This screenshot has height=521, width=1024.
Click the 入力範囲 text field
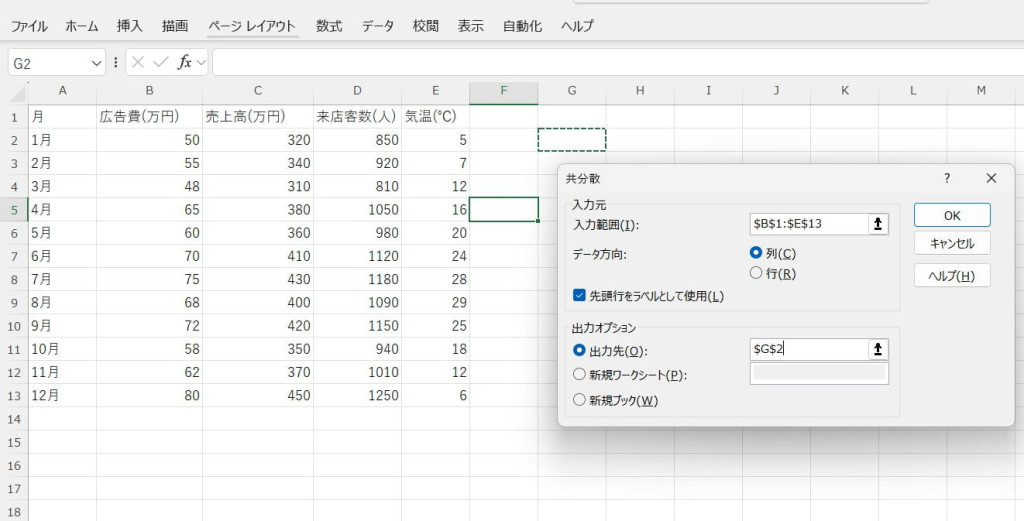(808, 224)
